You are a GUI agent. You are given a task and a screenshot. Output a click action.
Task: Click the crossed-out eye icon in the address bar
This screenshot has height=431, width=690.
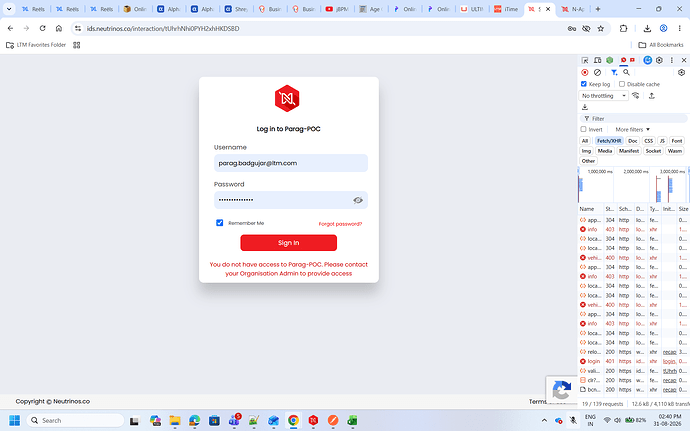(x=586, y=29)
